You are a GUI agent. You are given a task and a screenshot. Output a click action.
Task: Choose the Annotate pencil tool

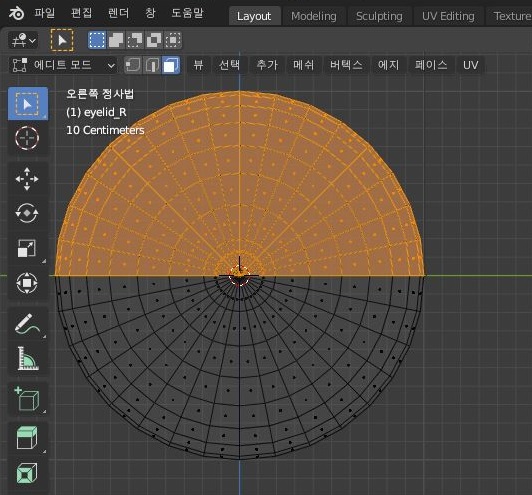[27, 323]
